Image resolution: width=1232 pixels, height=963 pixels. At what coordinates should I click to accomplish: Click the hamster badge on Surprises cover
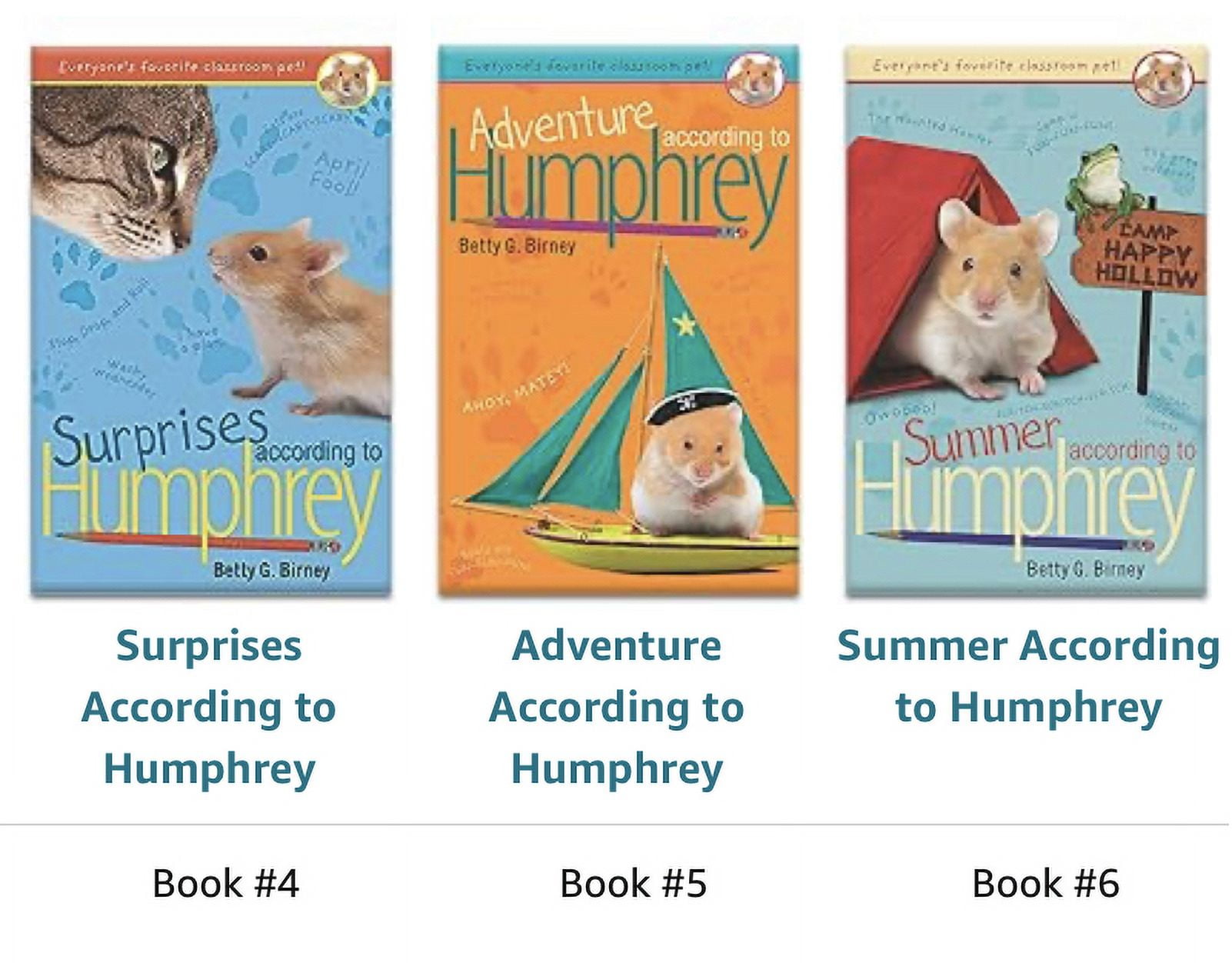(x=348, y=78)
